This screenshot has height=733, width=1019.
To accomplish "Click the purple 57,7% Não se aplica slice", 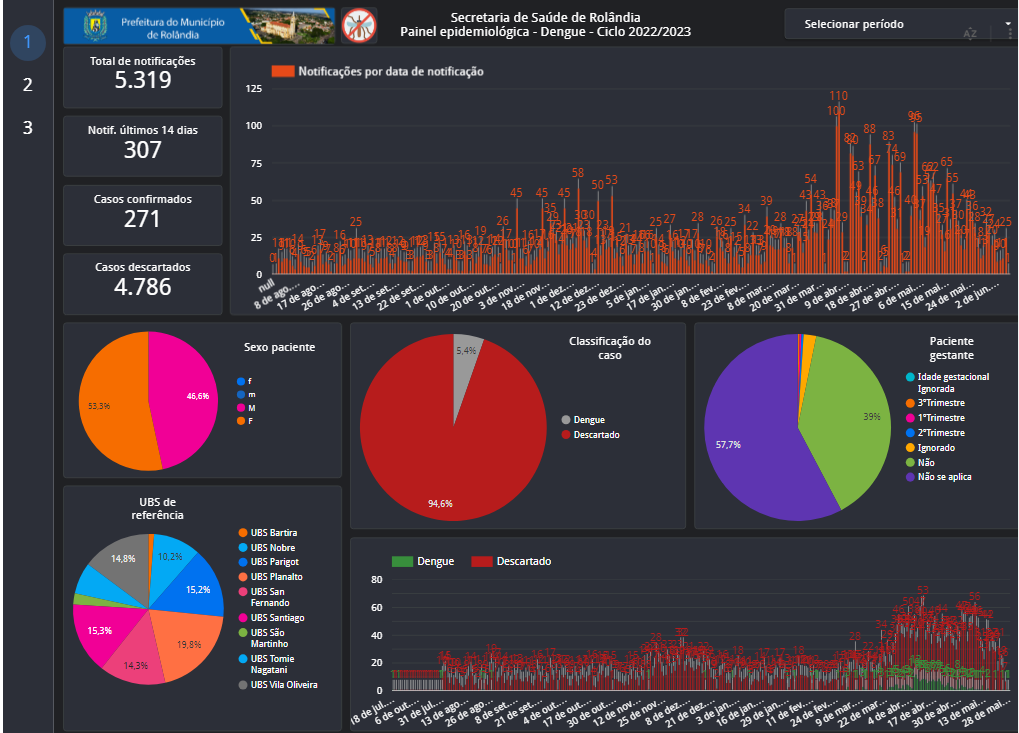I will tap(750, 440).
